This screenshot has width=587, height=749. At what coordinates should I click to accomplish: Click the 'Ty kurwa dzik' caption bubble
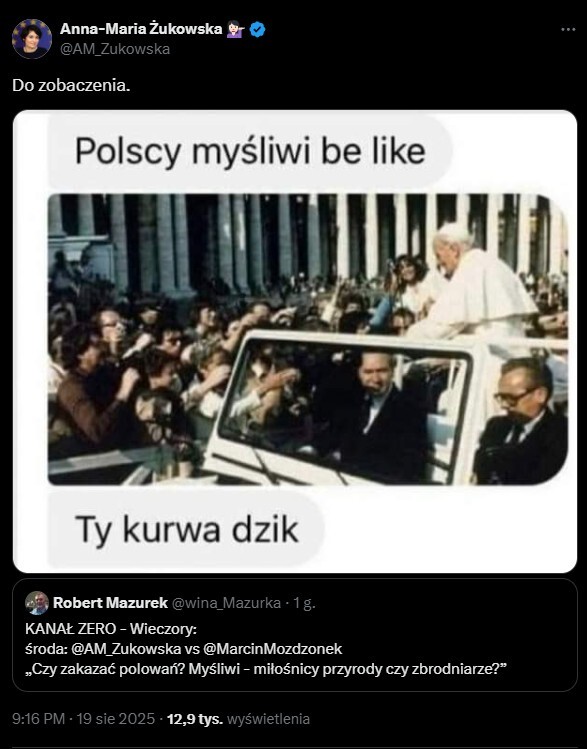pyautogui.click(x=186, y=529)
